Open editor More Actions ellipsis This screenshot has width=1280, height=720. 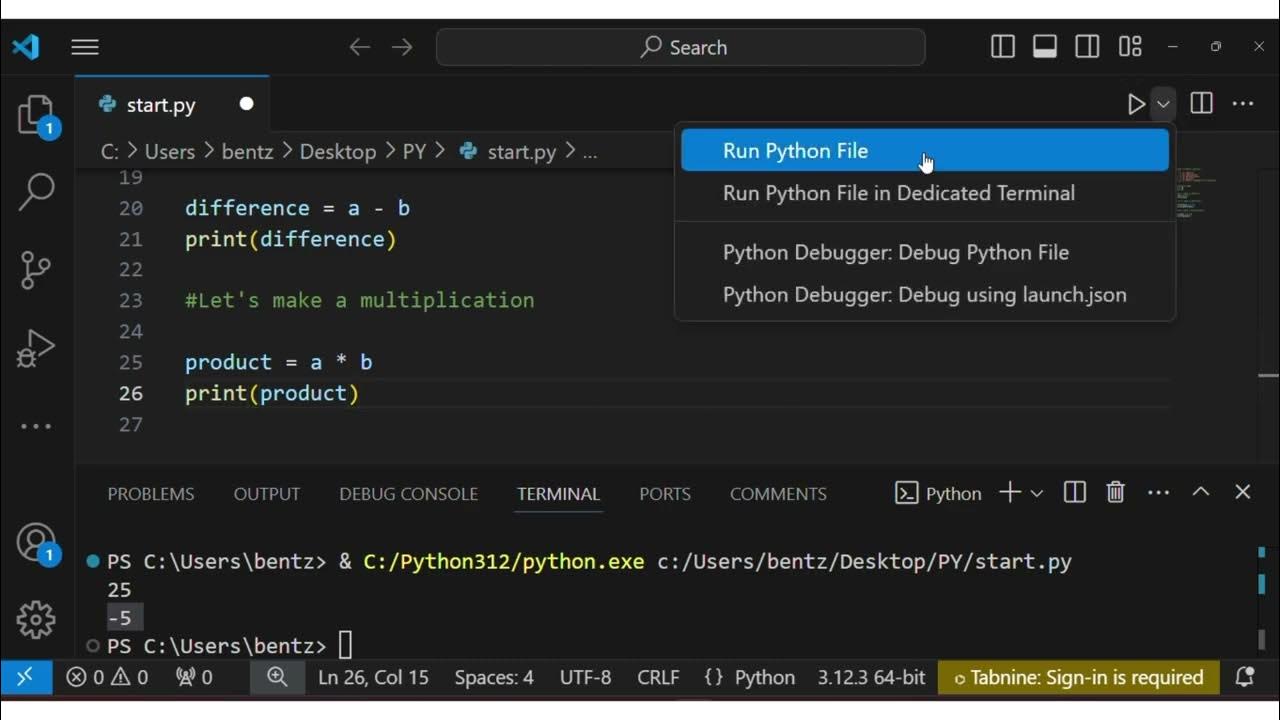point(1243,103)
